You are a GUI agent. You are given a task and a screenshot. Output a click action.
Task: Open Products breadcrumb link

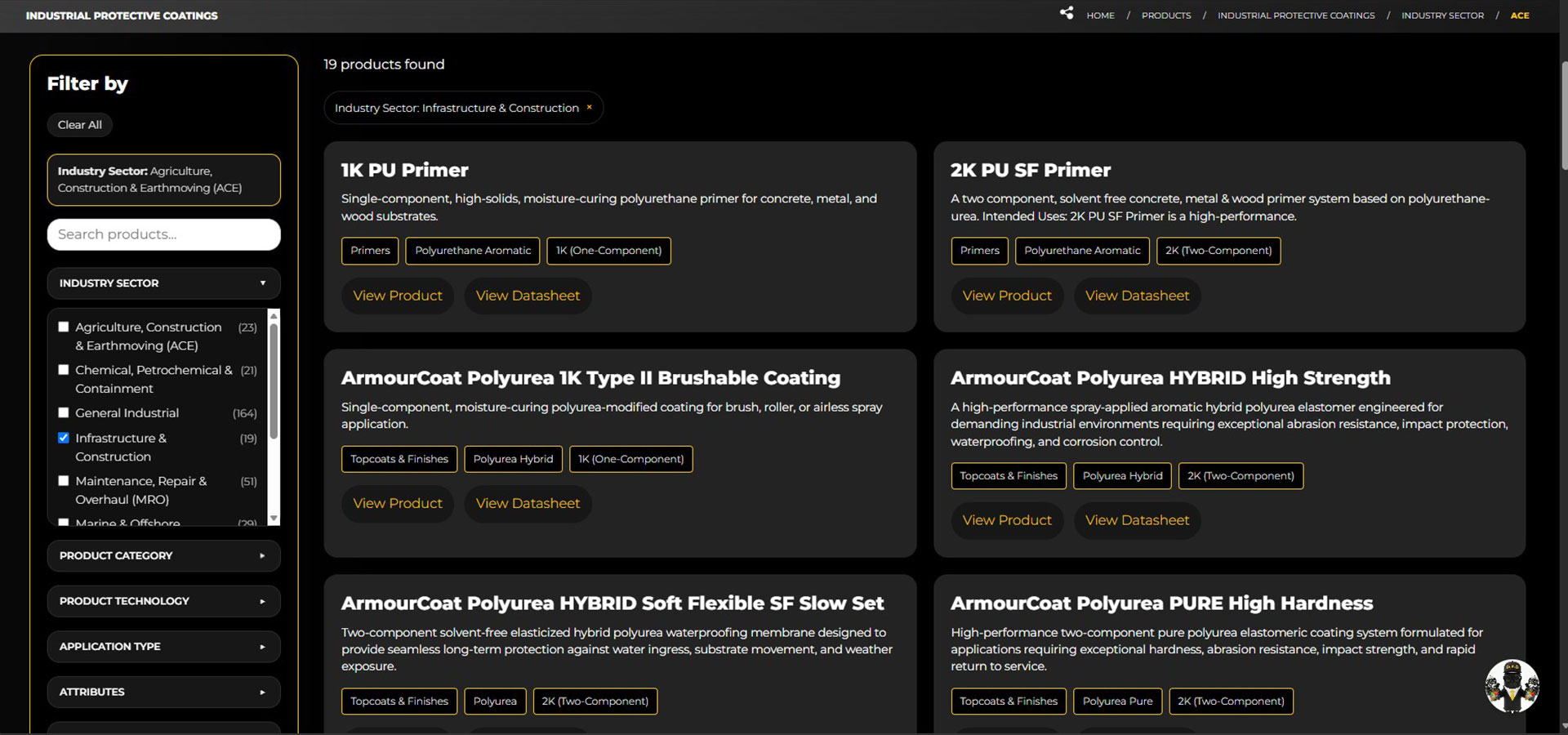[1166, 16]
